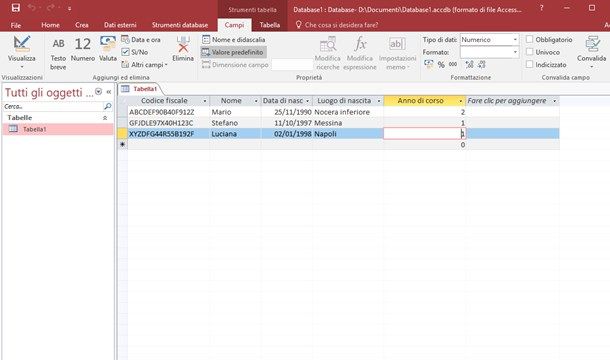Click the select-all corner of the table
This screenshot has width=610, height=360.
pos(123,101)
